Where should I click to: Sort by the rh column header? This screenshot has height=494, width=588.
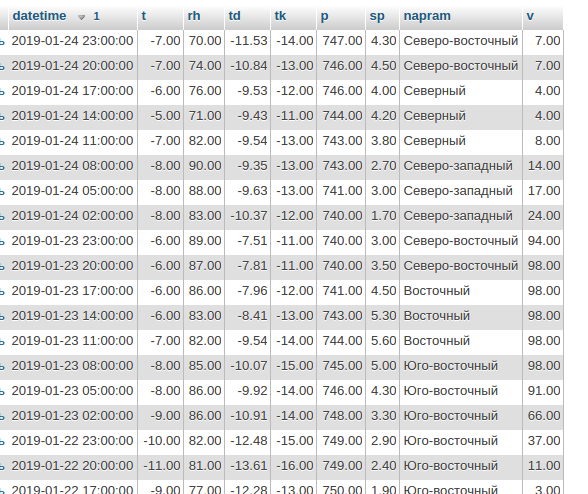pyautogui.click(x=194, y=16)
